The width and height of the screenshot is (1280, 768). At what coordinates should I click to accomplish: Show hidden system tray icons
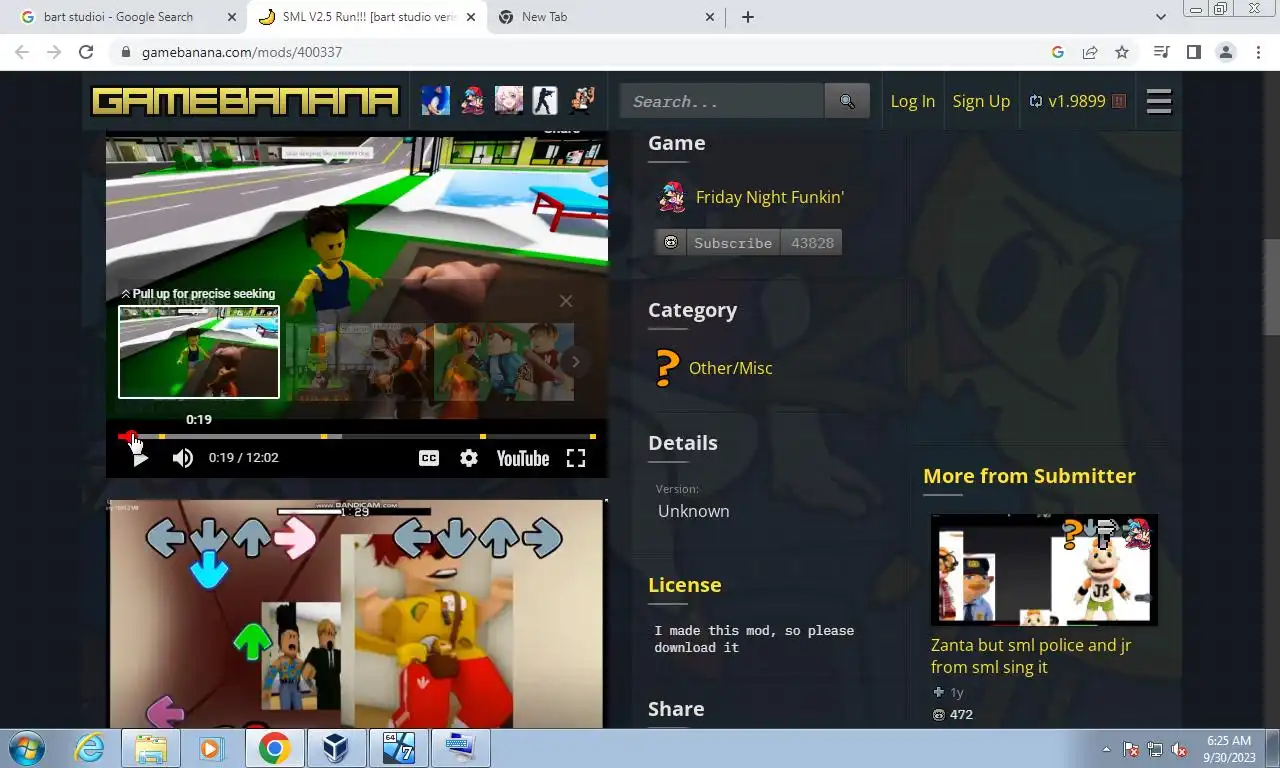[x=1106, y=749]
